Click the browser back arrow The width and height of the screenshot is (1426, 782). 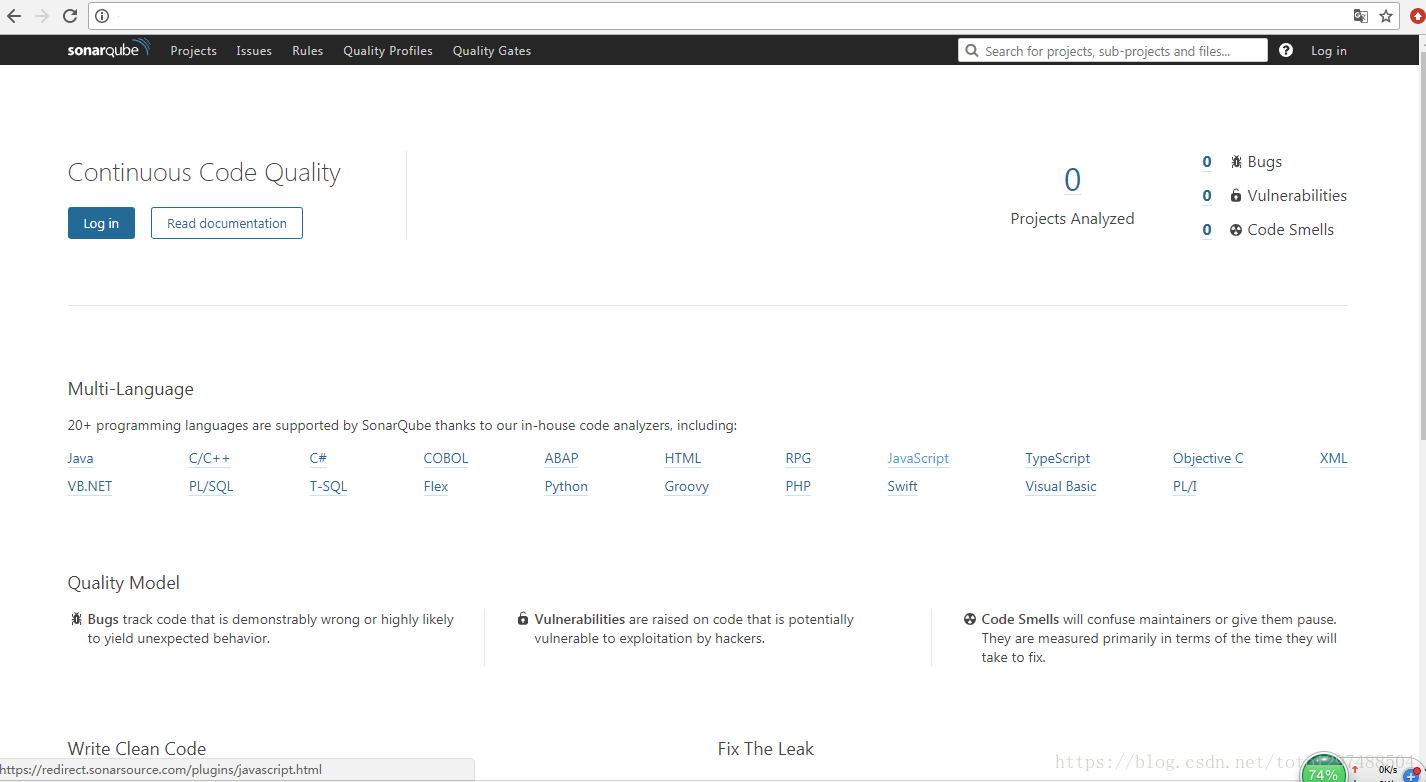(14, 16)
